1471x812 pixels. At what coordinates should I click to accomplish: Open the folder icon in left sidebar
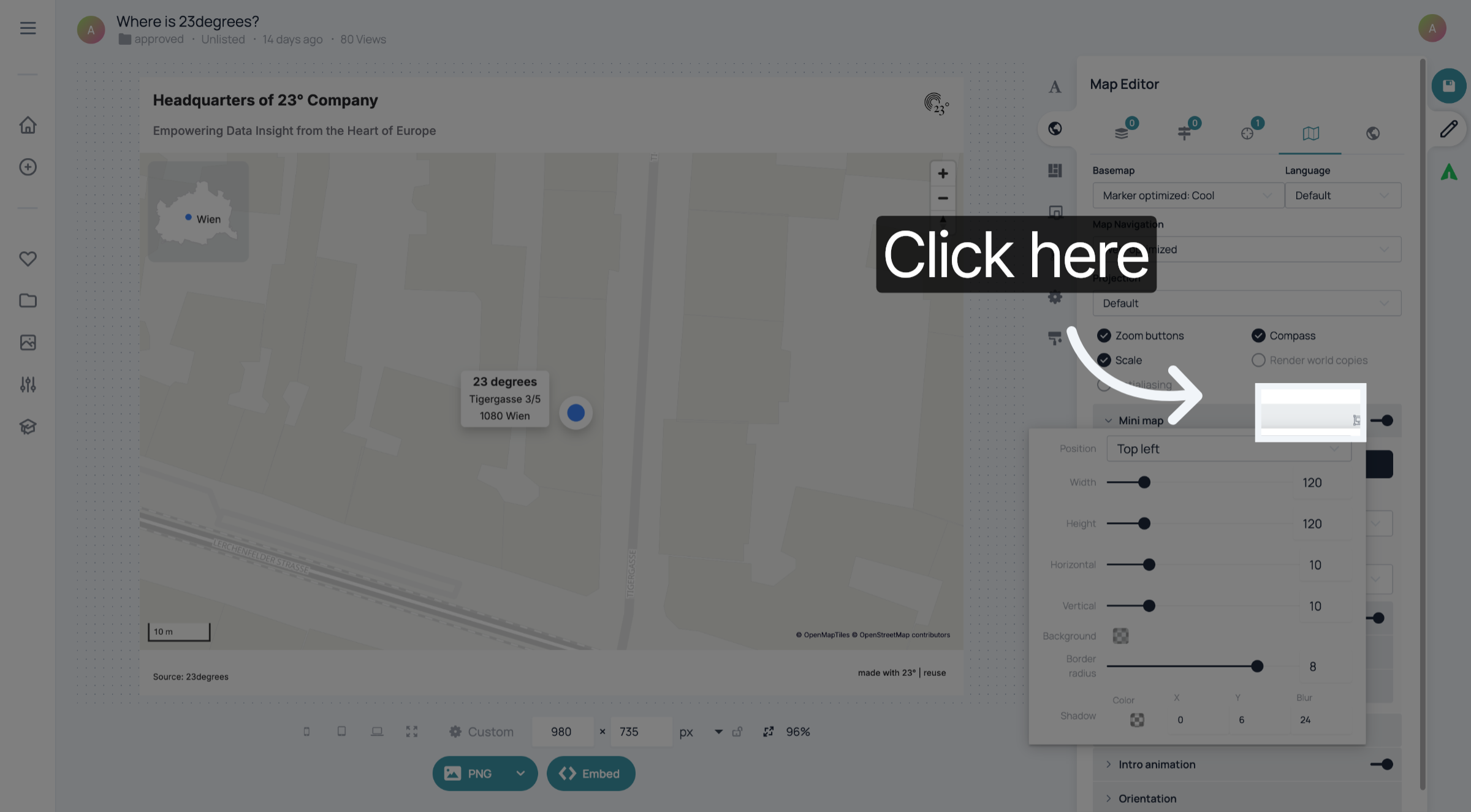[28, 300]
